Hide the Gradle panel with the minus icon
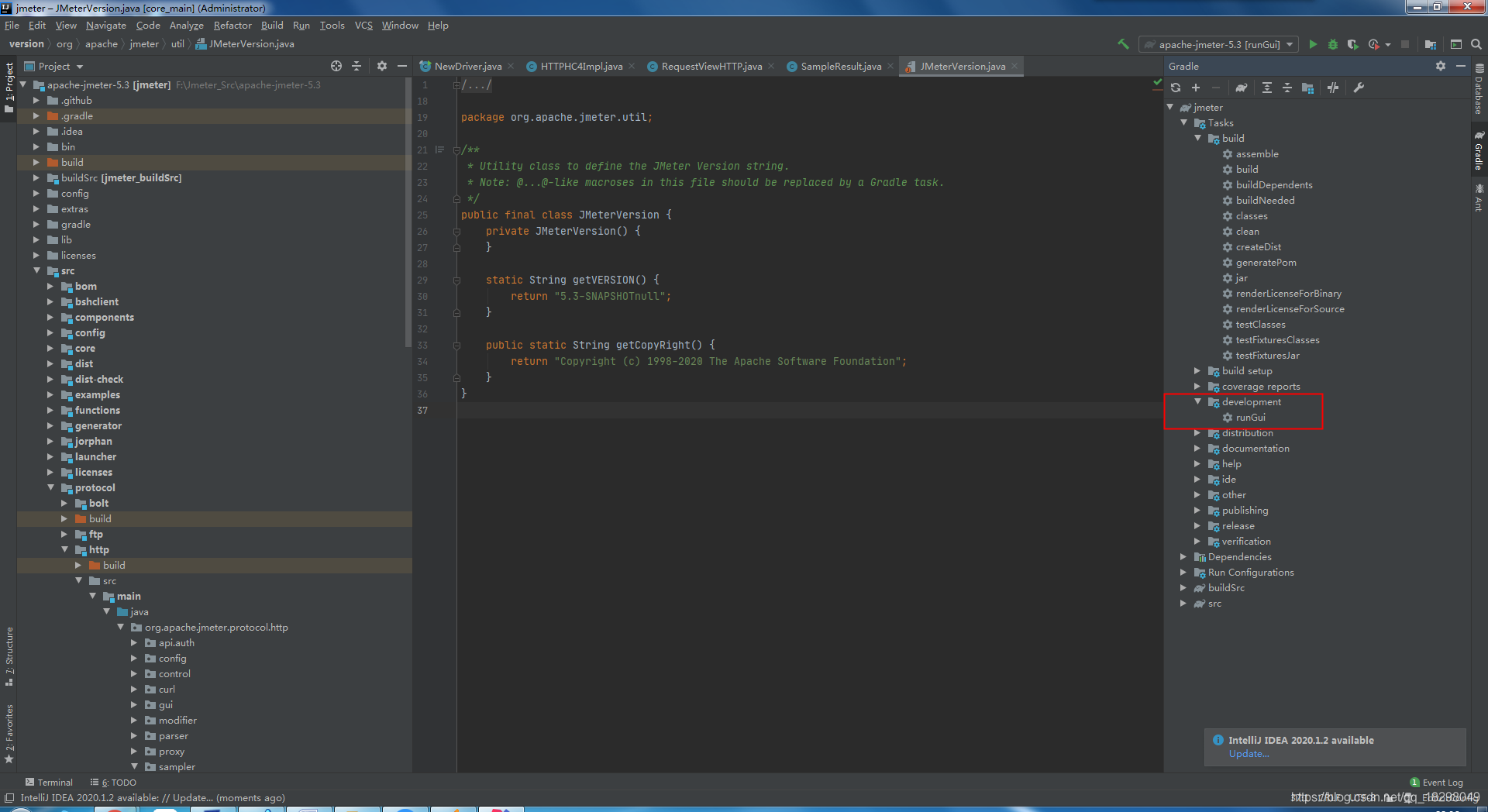Viewport: 1488px width, 812px height. (1461, 66)
